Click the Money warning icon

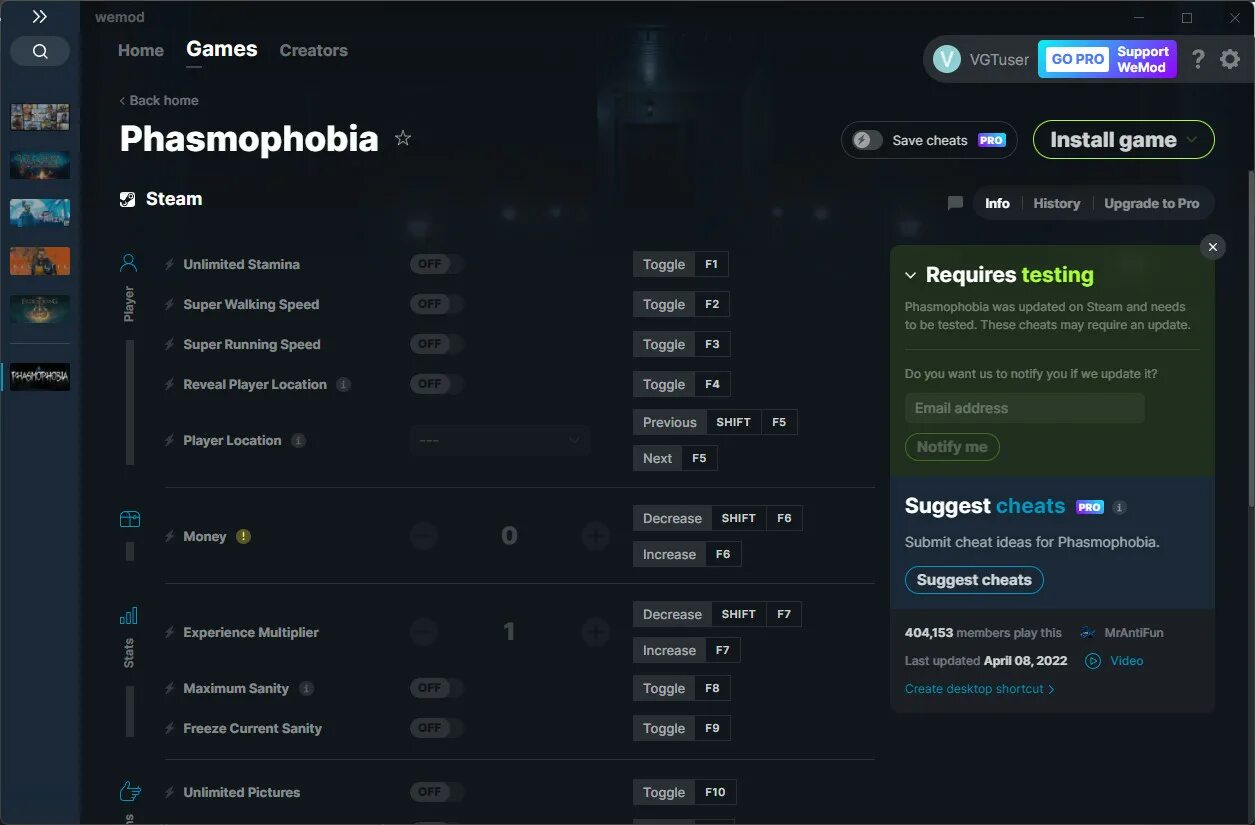click(243, 536)
